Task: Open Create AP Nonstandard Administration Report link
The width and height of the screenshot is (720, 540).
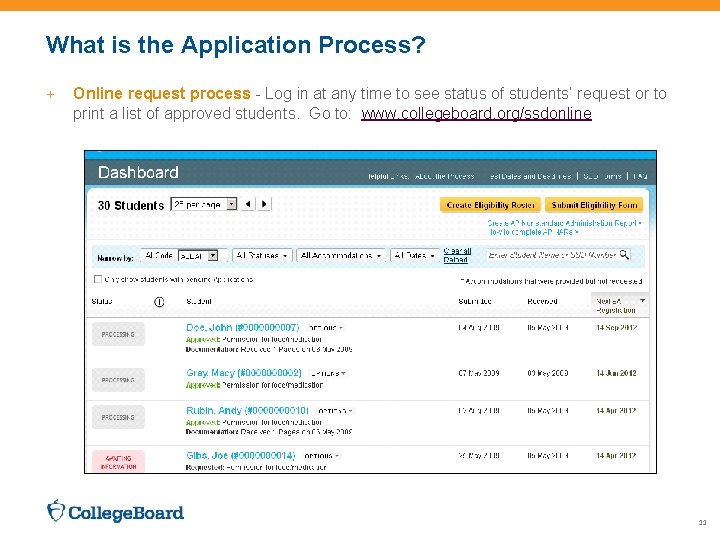Action: (x=564, y=223)
